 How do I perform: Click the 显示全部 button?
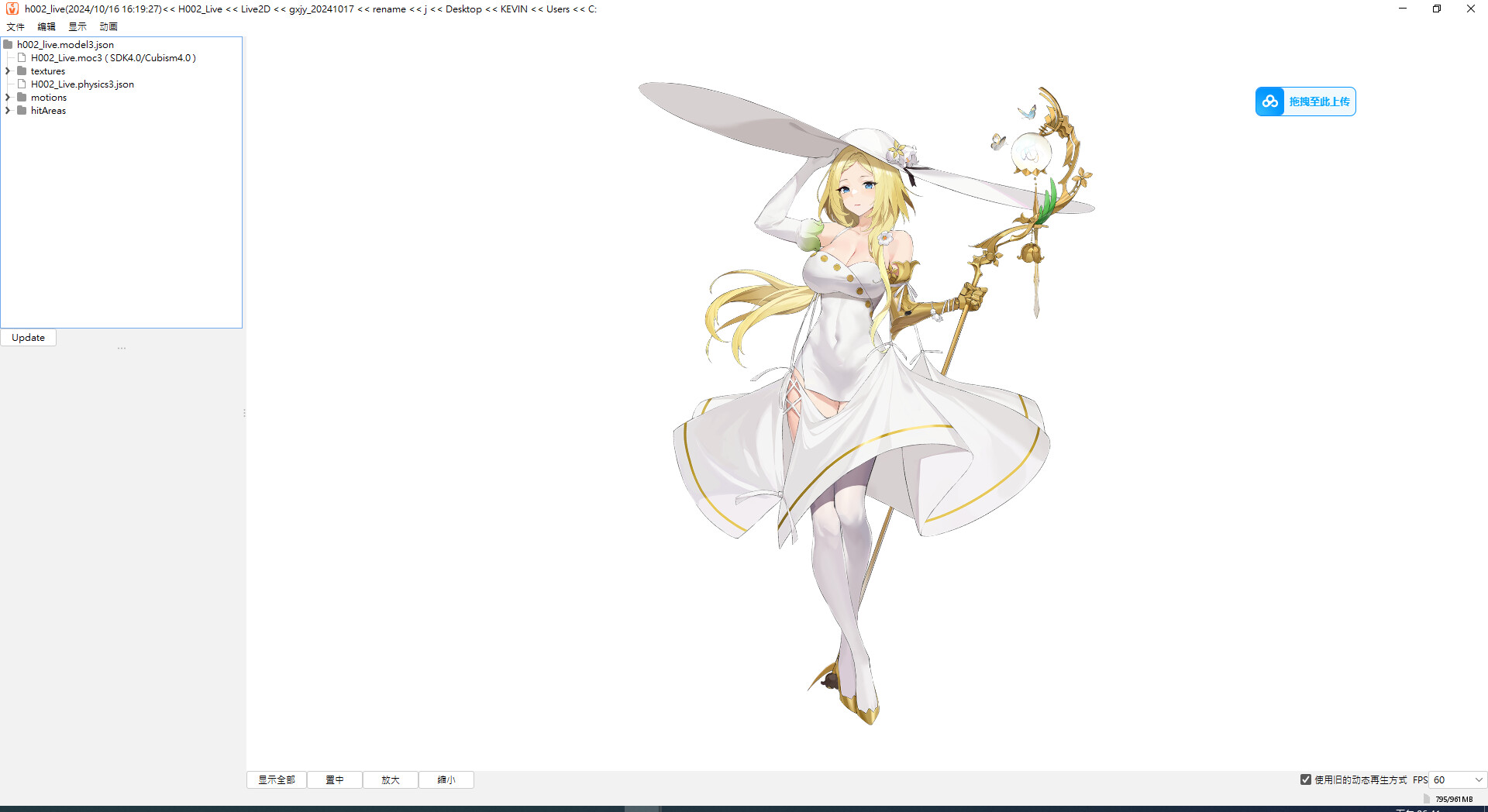[x=277, y=780]
